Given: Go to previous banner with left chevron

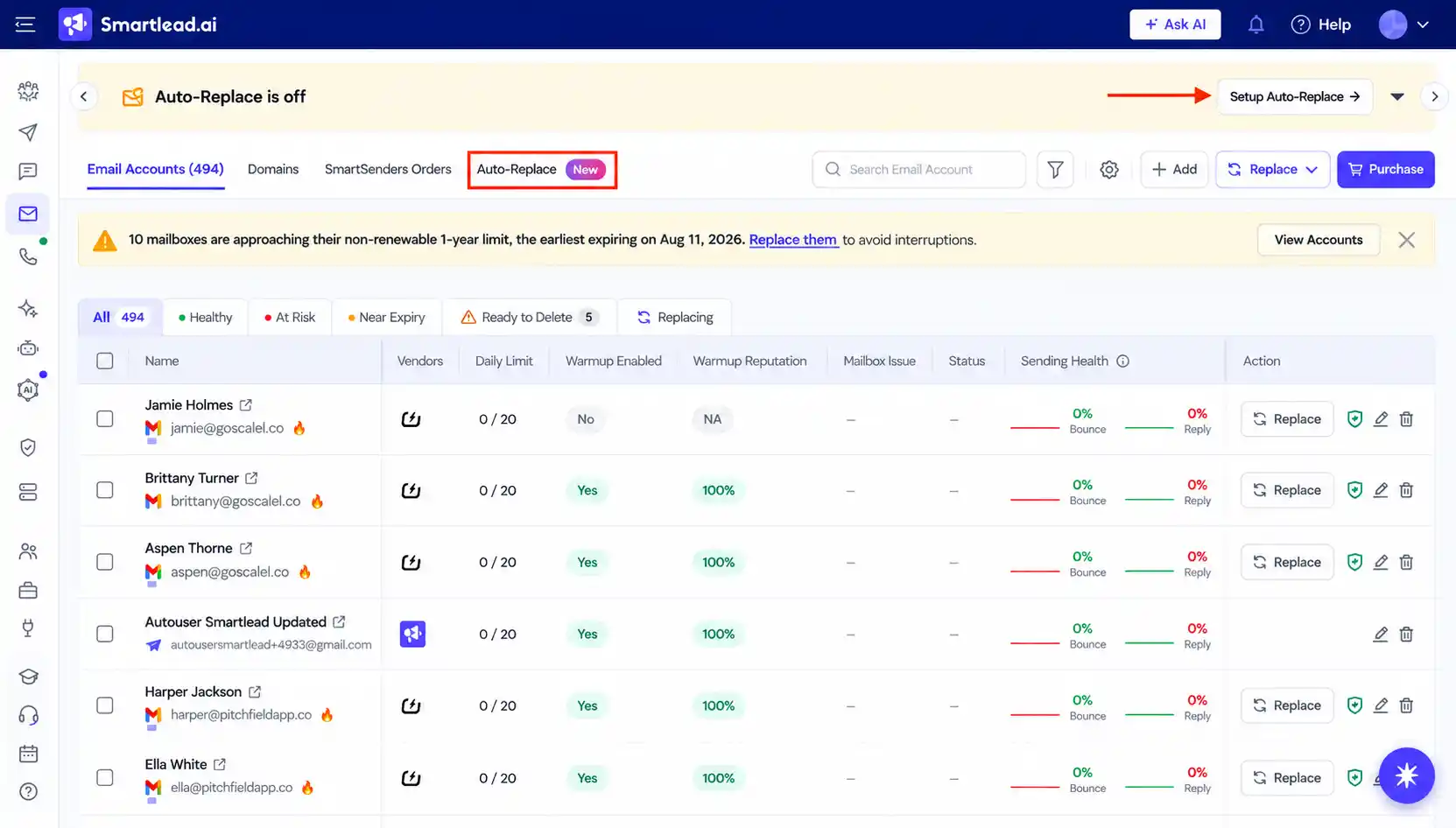Looking at the screenshot, I should click(x=84, y=96).
